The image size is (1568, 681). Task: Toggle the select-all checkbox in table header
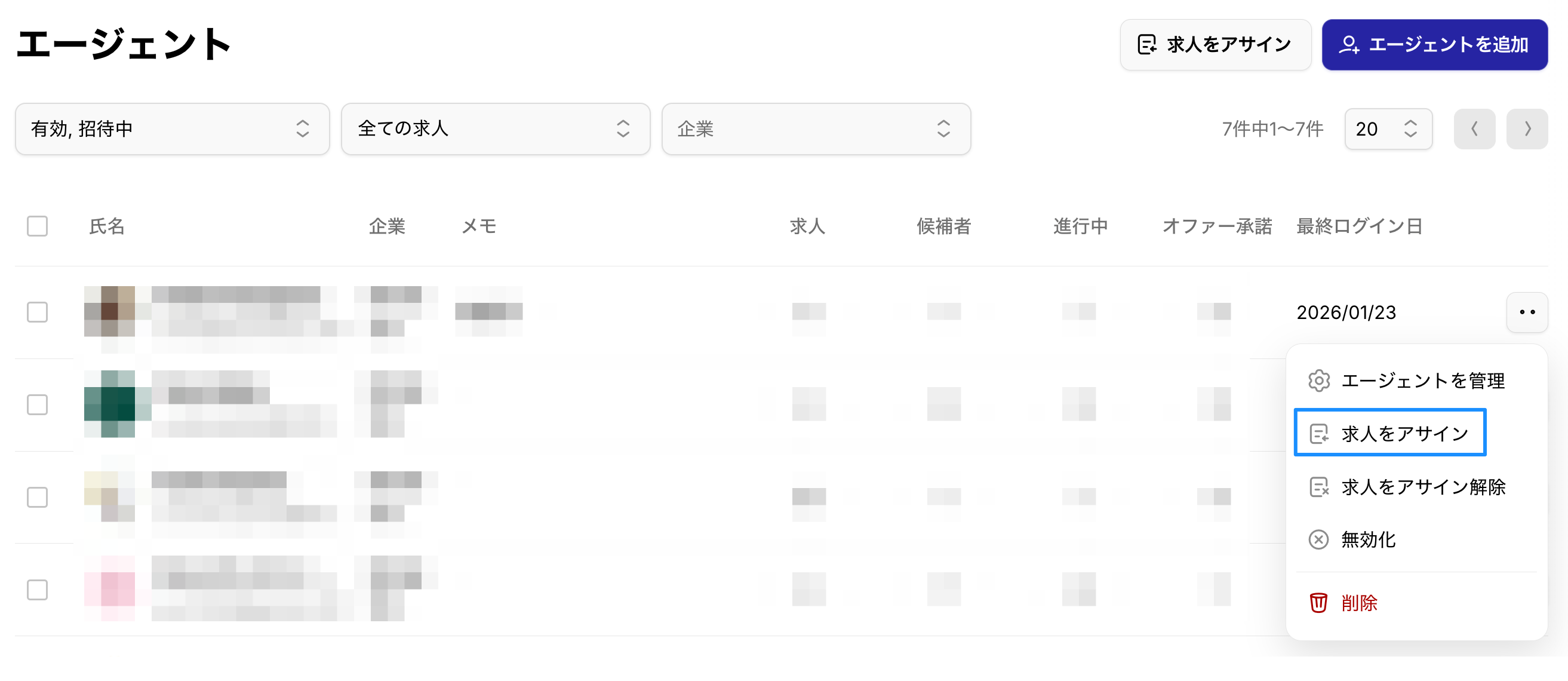(37, 226)
